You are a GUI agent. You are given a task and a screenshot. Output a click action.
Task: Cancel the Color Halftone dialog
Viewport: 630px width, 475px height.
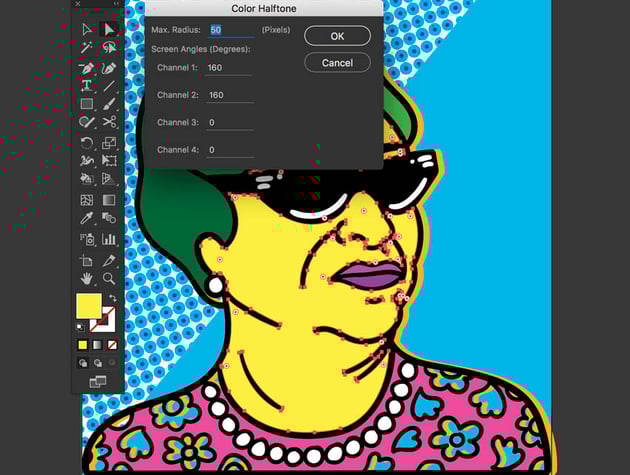338,63
